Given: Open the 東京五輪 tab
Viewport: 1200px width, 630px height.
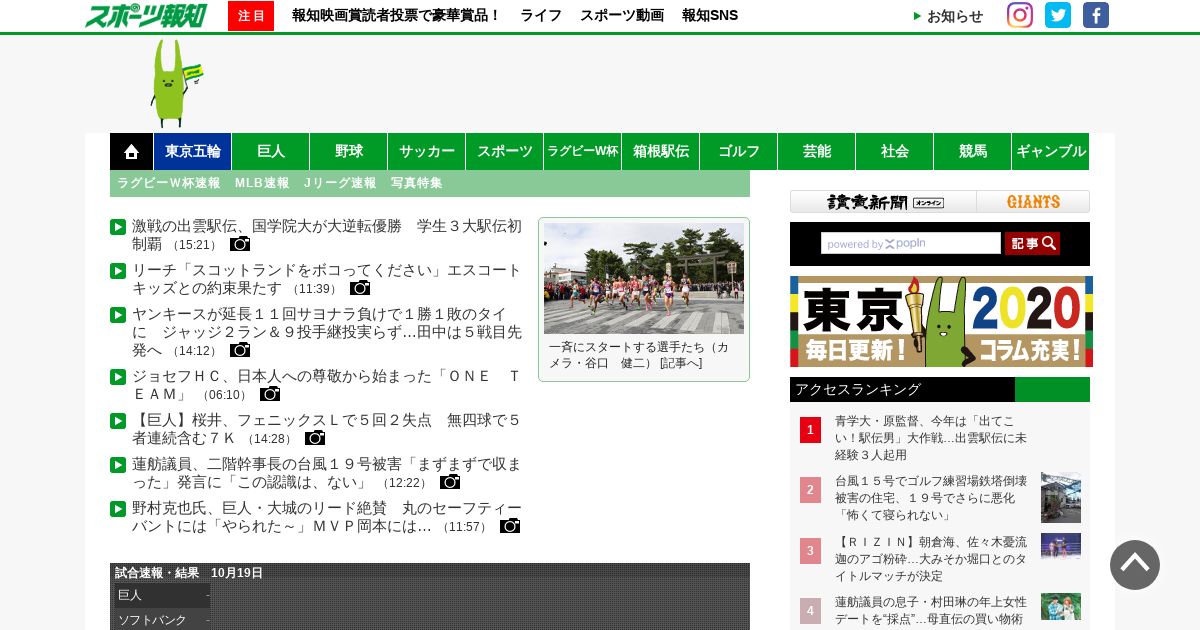Looking at the screenshot, I should pyautogui.click(x=193, y=151).
